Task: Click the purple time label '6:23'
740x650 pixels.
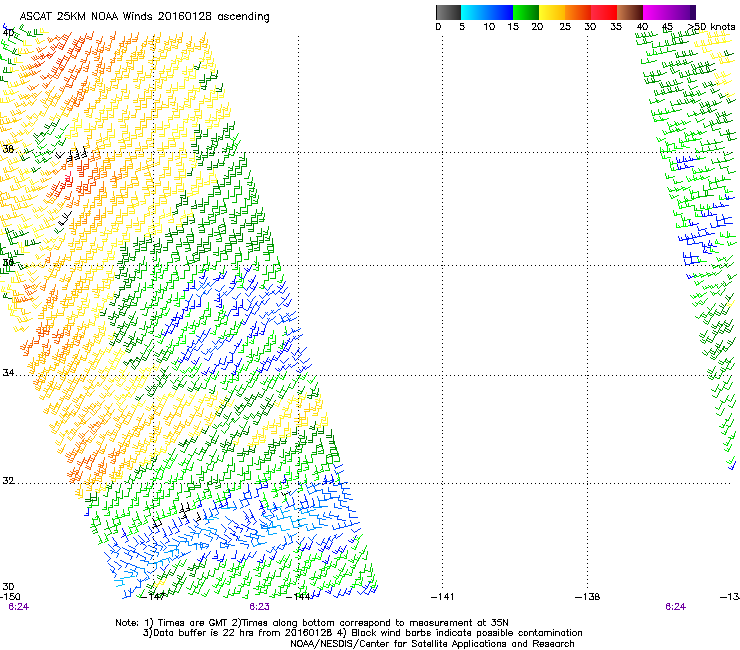Action: [x=260, y=607]
